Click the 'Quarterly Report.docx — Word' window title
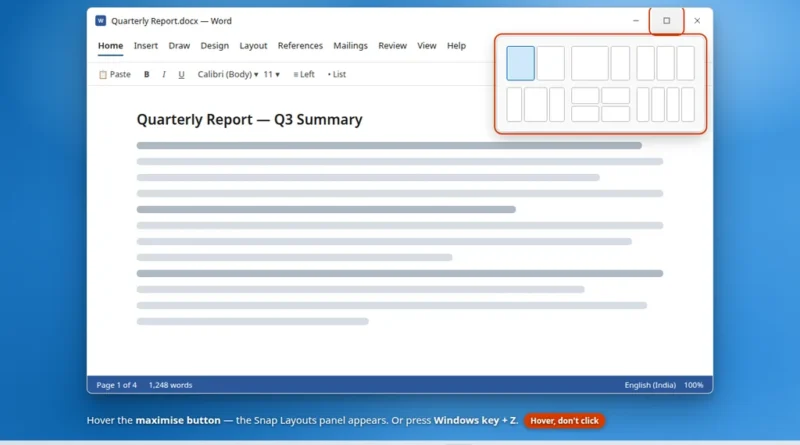The width and height of the screenshot is (800, 445). (171, 21)
